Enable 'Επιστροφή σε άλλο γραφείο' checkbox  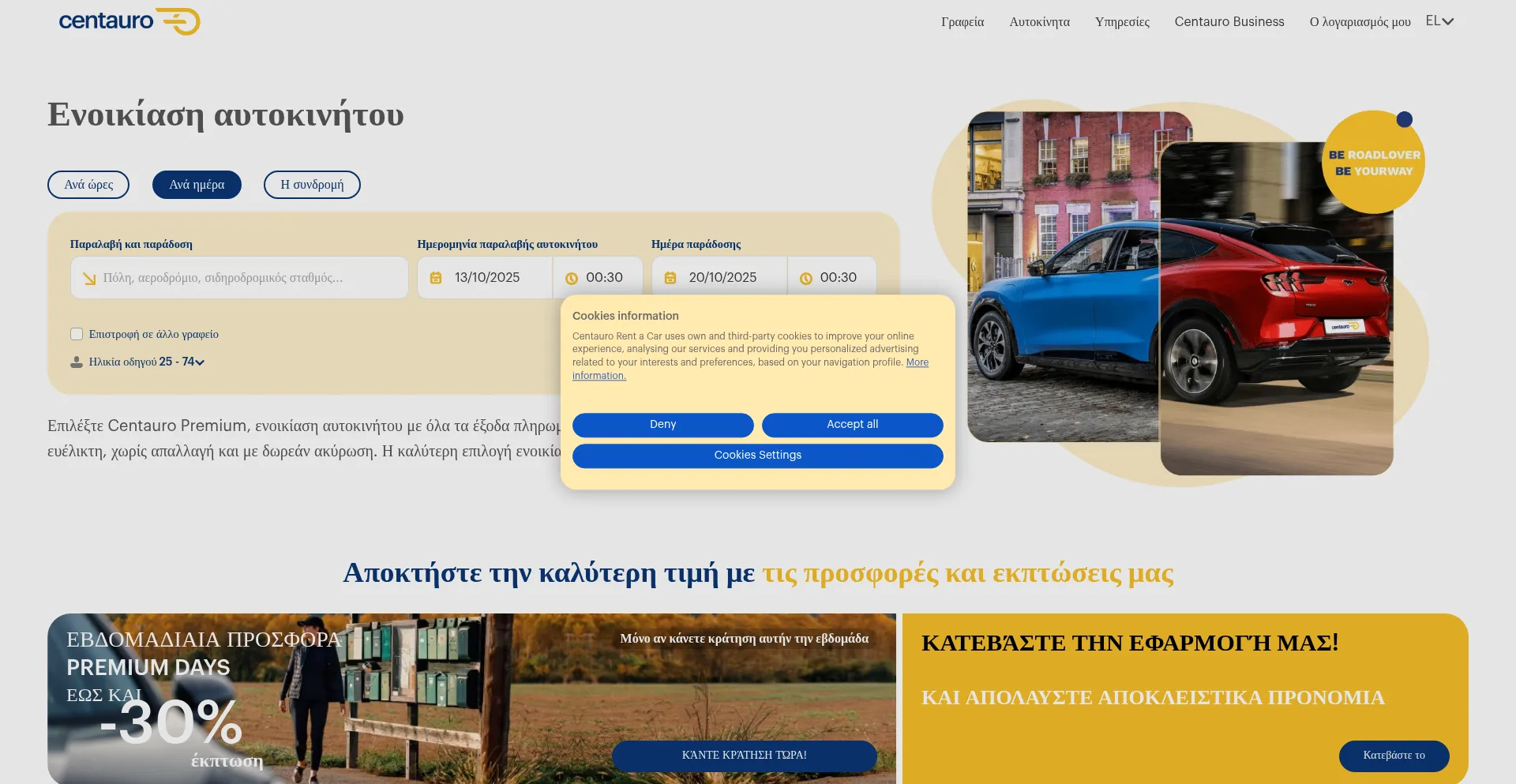click(x=77, y=334)
